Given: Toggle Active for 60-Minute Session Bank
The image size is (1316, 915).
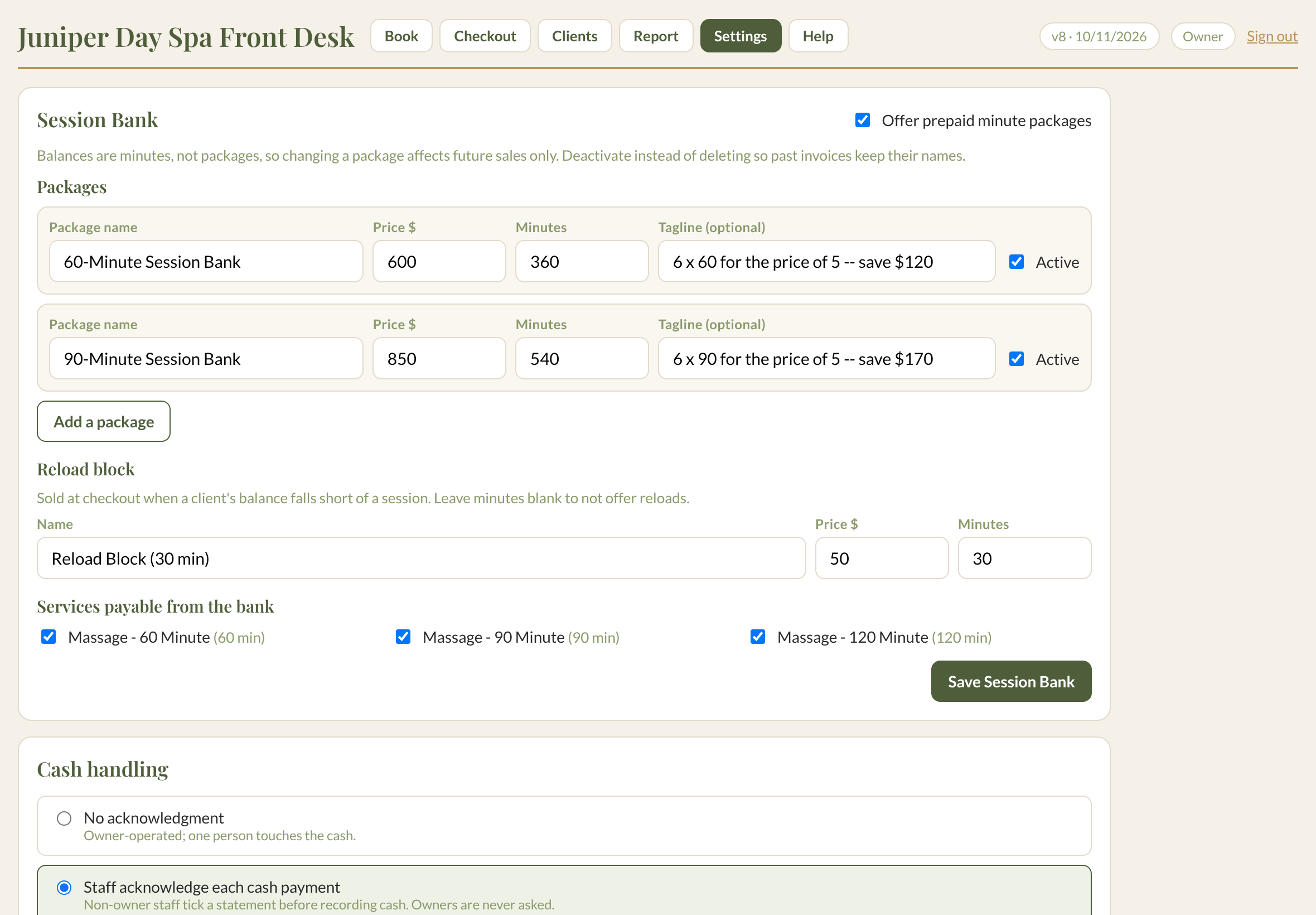Looking at the screenshot, I should click(1017, 262).
